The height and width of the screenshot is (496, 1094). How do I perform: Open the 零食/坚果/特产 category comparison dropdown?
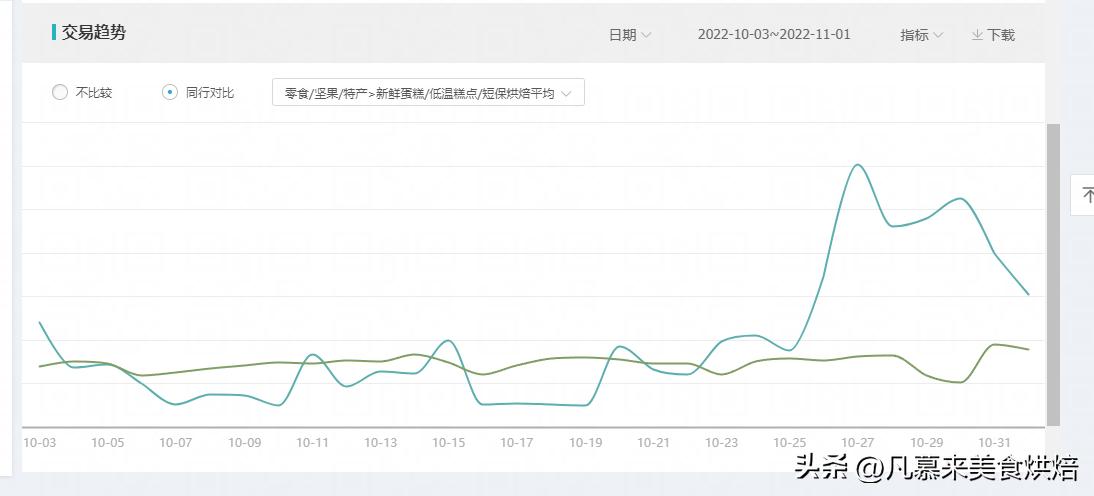[428, 93]
